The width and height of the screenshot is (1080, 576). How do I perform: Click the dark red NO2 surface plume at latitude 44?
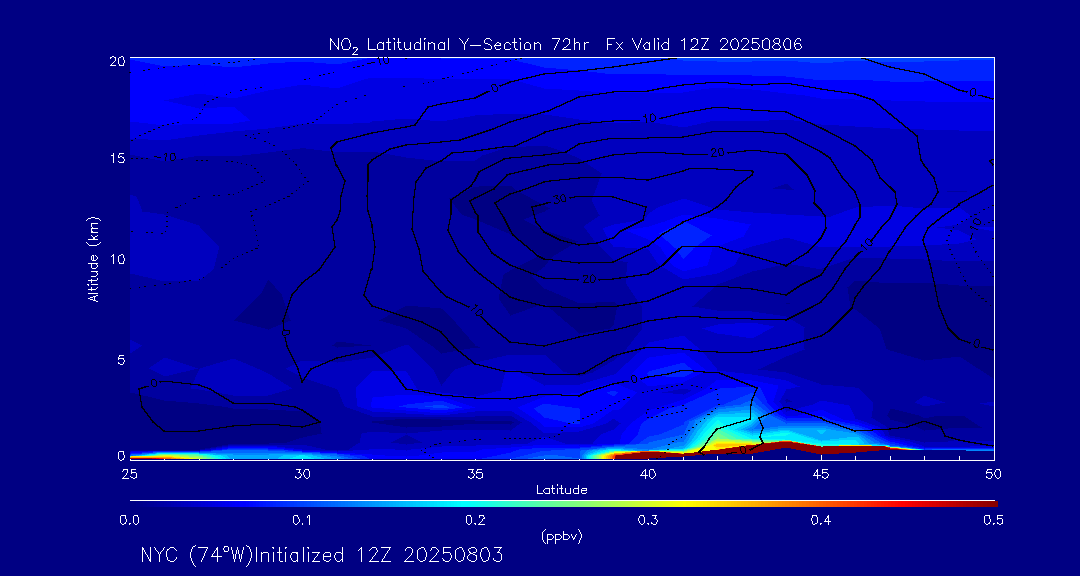tap(787, 446)
